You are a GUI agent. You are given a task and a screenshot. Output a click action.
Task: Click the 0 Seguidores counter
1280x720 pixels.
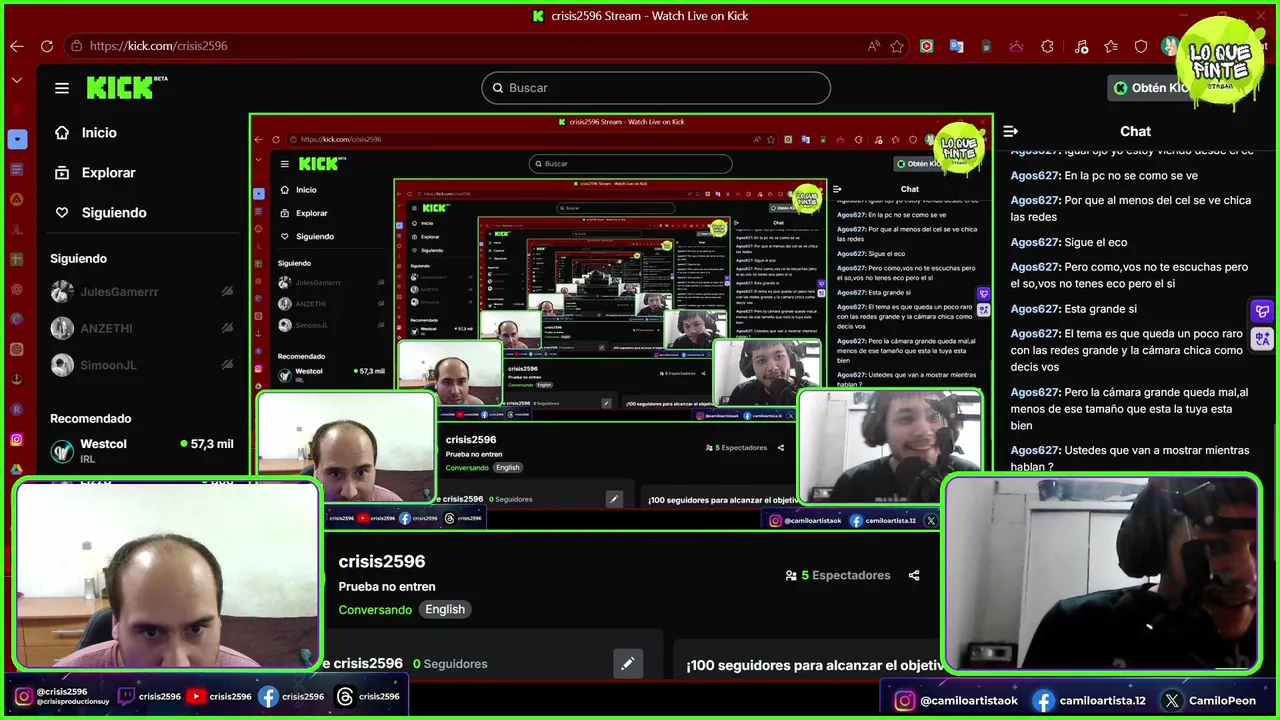coord(450,663)
